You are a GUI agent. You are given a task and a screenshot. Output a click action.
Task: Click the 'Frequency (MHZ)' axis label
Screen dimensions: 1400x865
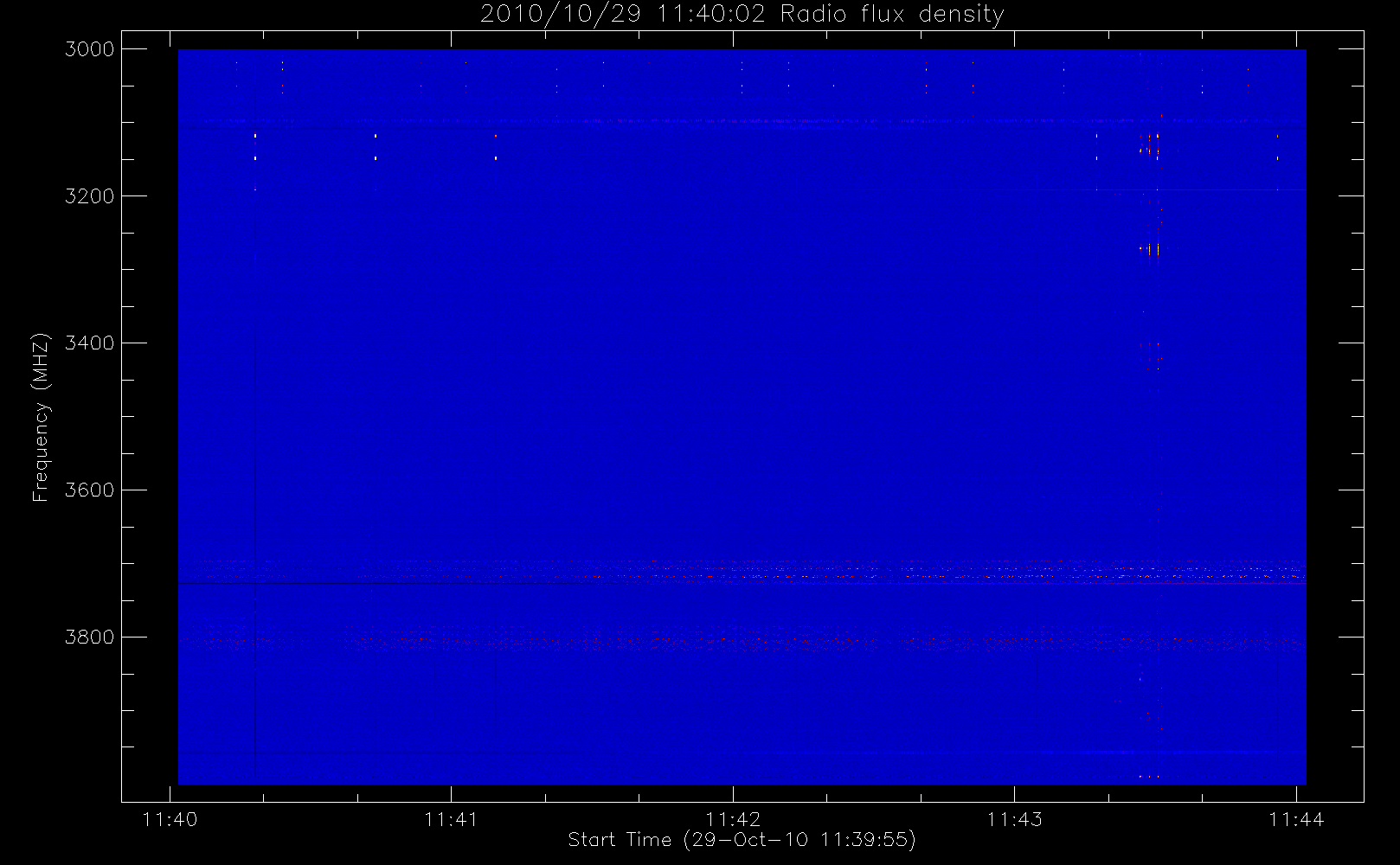tap(41, 417)
